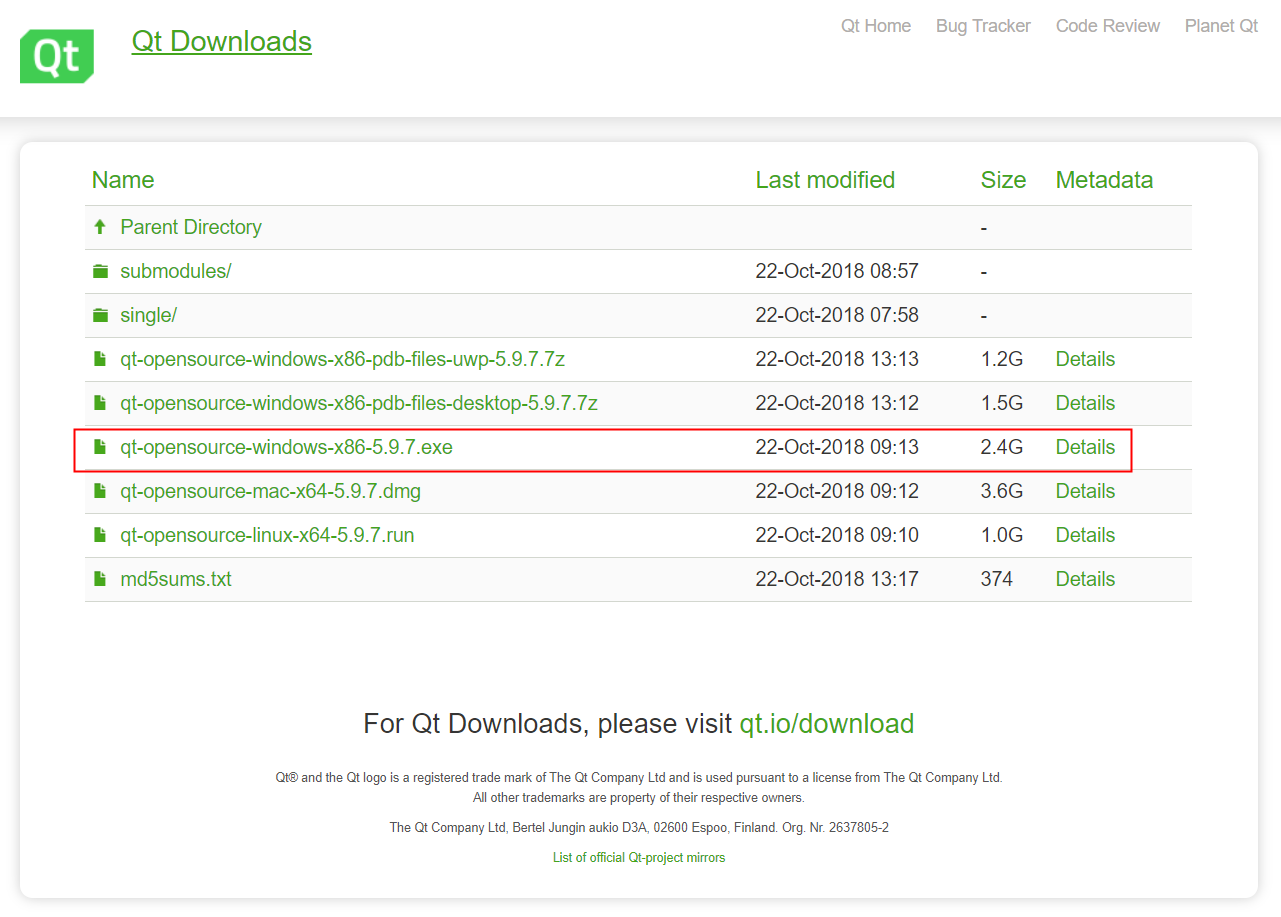
Task: Click the Parent Directory up-arrow icon
Action: 100,227
